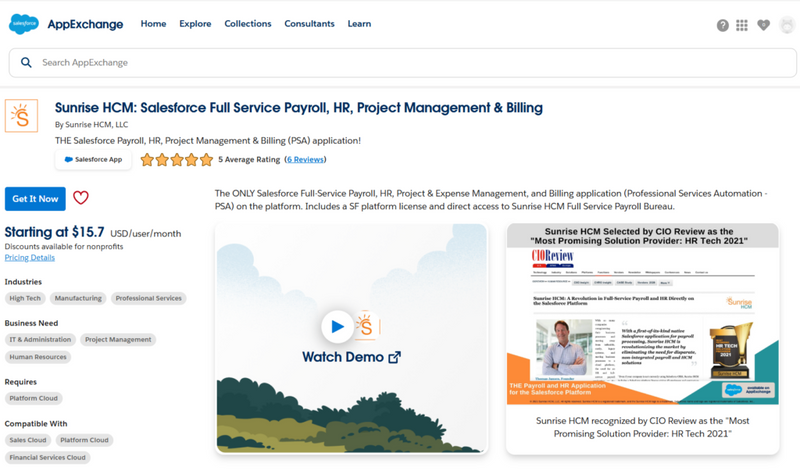Viewport: 800px width, 470px height.
Task: Click the external link icon beside Watch Demo
Action: [x=394, y=357]
